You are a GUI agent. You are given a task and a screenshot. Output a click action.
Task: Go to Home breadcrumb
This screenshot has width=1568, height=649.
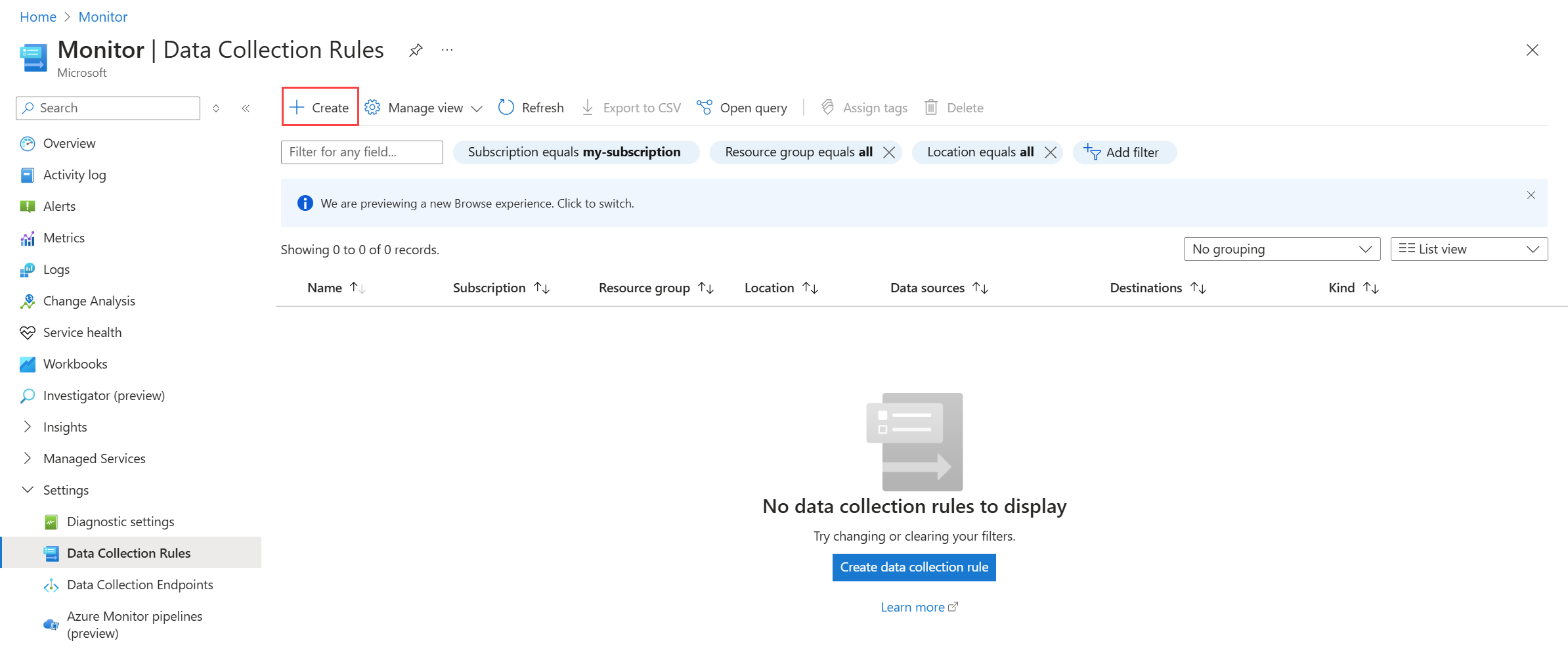click(38, 17)
